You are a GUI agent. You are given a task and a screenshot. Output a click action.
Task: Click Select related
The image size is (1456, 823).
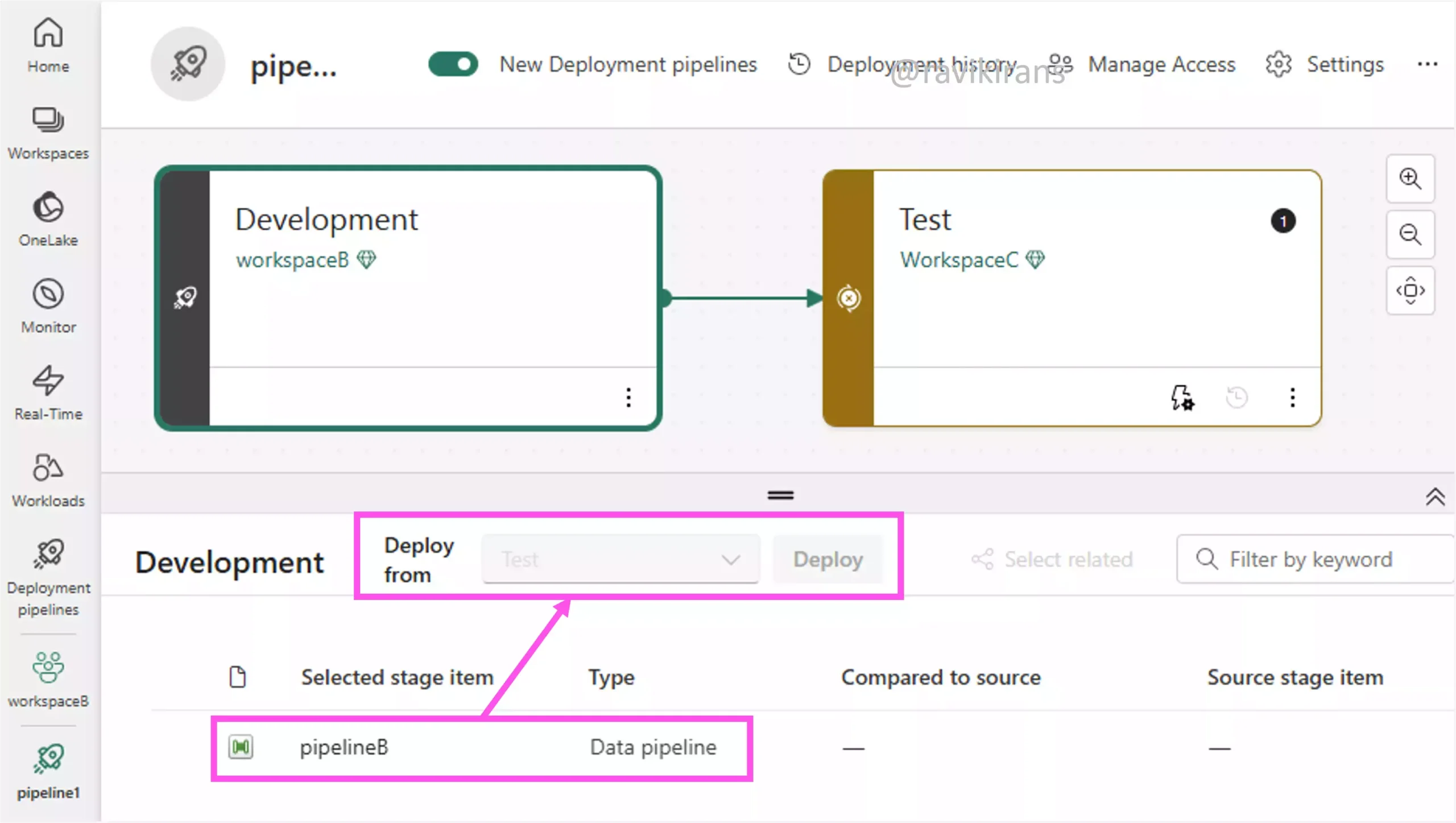coord(1052,559)
